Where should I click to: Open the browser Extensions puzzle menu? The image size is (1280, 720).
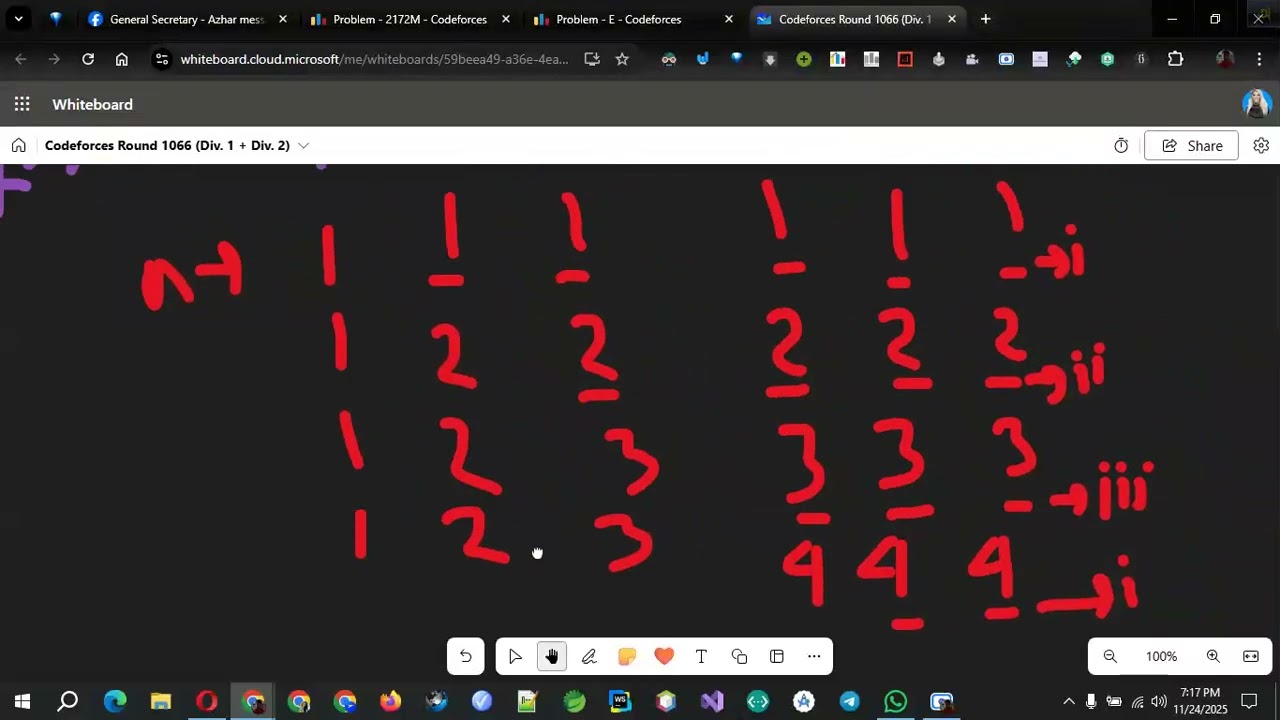click(x=1176, y=59)
